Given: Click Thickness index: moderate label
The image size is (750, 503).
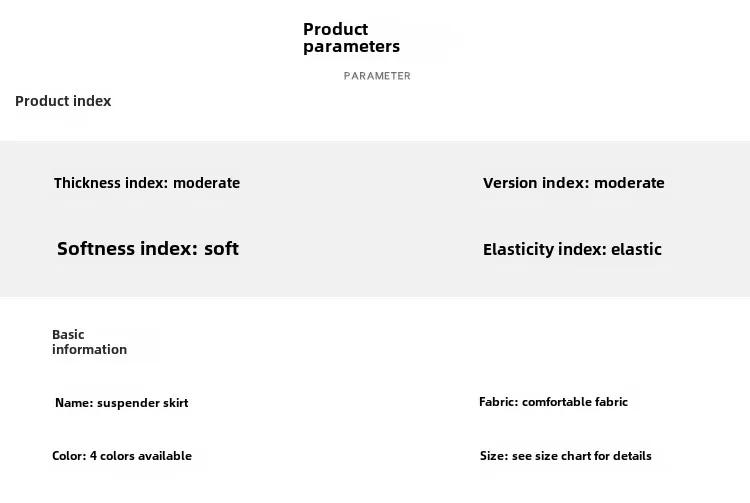Looking at the screenshot, I should pyautogui.click(x=147, y=183).
